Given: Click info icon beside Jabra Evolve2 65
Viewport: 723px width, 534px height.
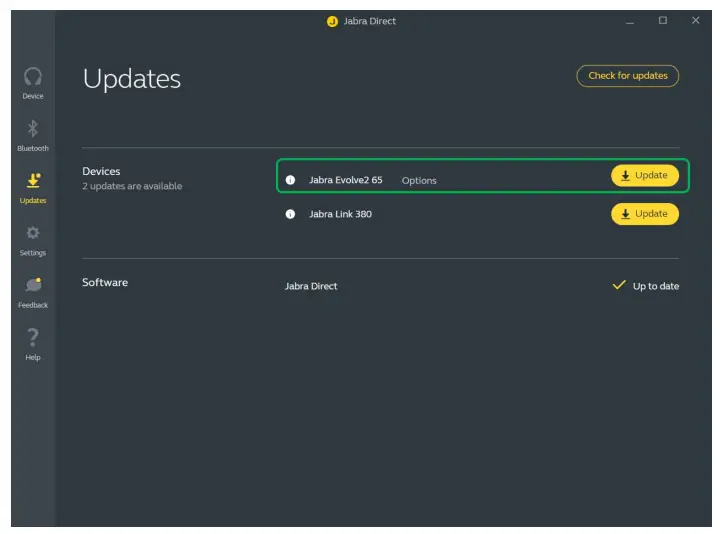Looking at the screenshot, I should (291, 181).
